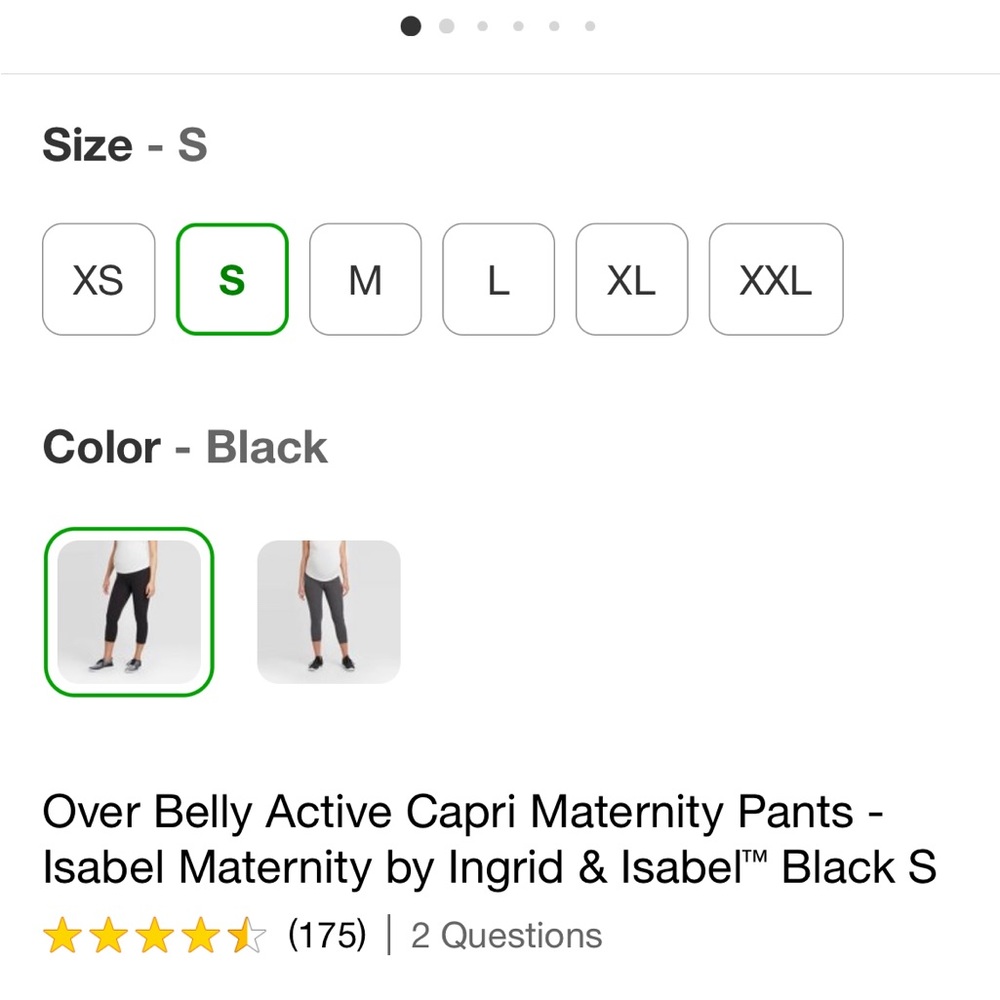Confirm the selected size S option
Image resolution: width=1000 pixels, height=1000 pixels.
[x=232, y=279]
